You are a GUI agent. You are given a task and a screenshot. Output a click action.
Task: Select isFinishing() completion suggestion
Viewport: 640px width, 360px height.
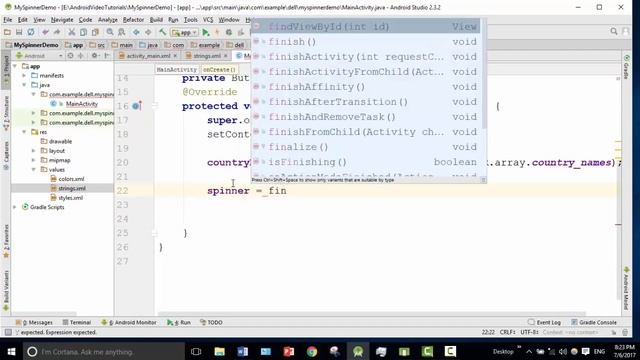coord(366,162)
